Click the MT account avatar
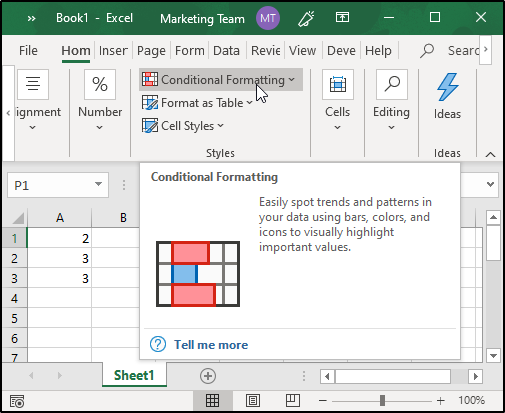This screenshot has height=413, width=505. [268, 18]
